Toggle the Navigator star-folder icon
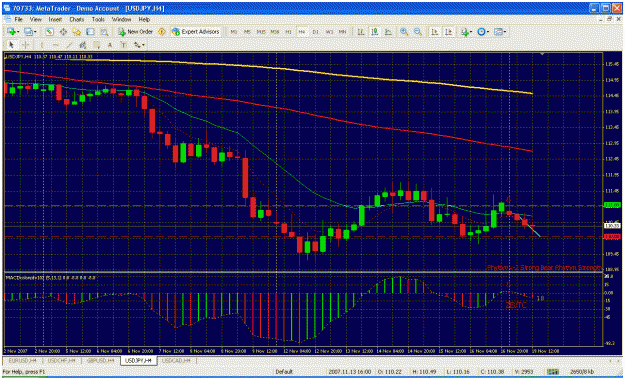The width and height of the screenshot is (625, 378). pos(77,32)
